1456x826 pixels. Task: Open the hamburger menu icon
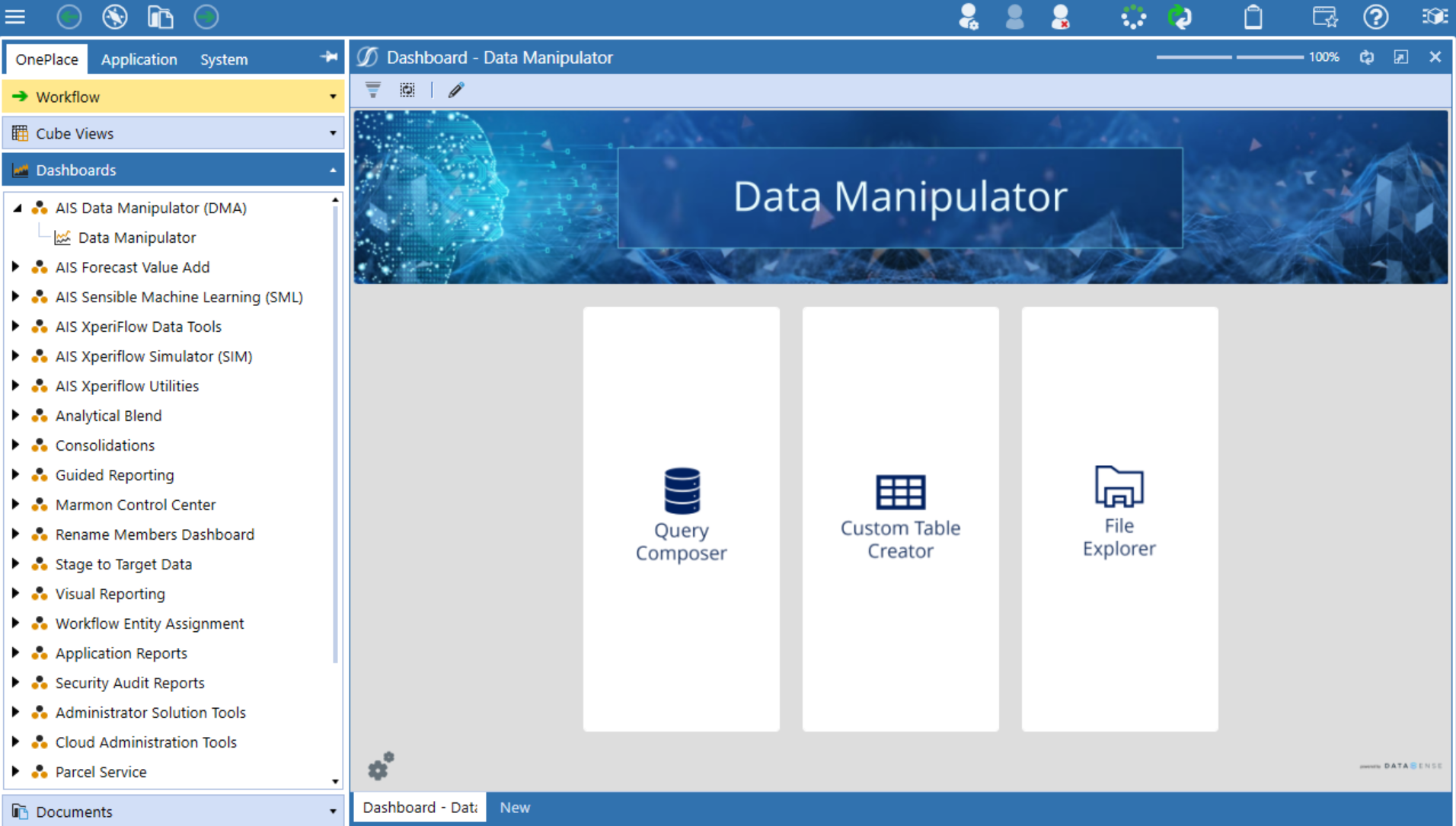tap(15, 17)
